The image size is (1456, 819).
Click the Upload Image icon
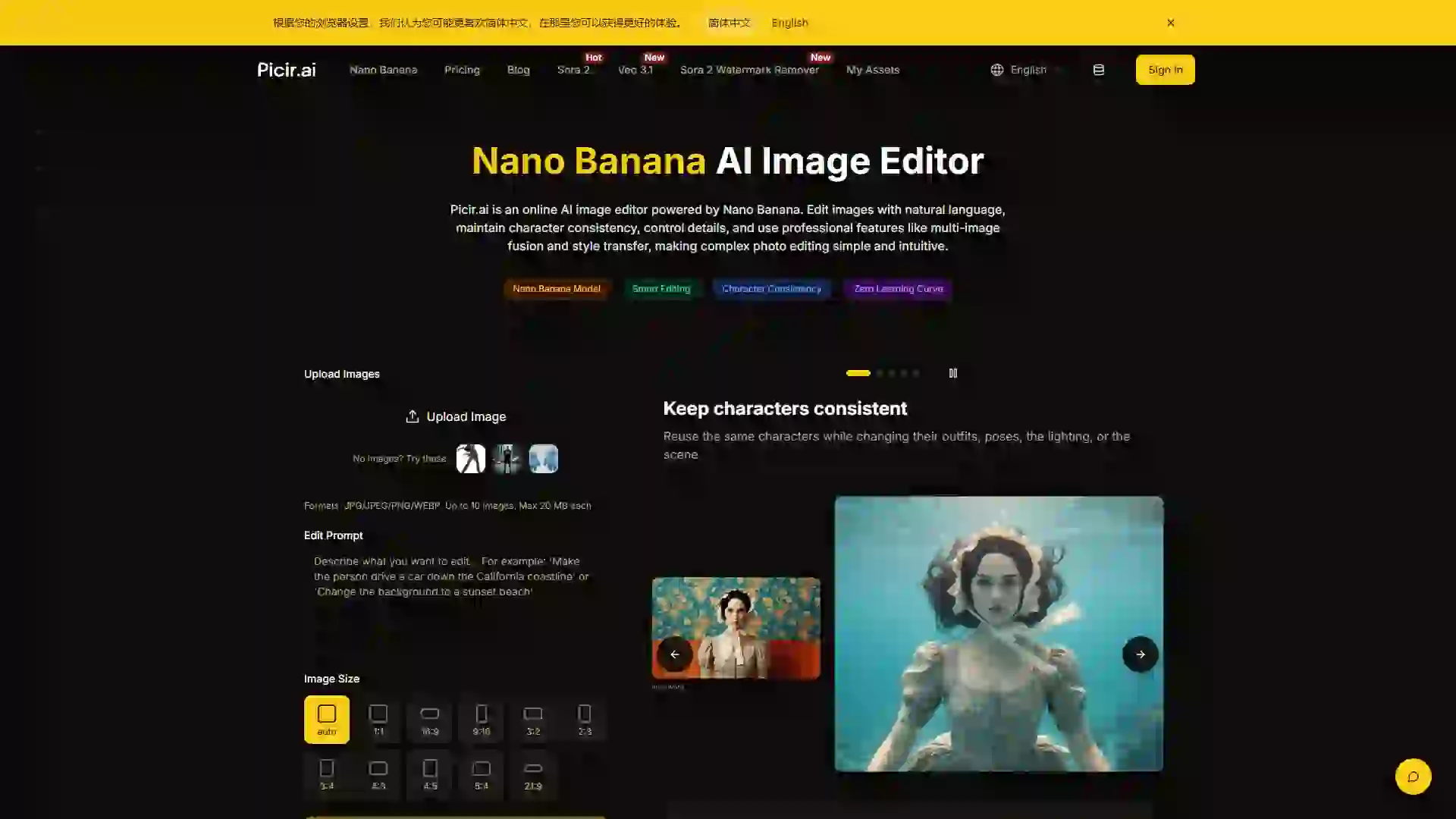click(413, 416)
